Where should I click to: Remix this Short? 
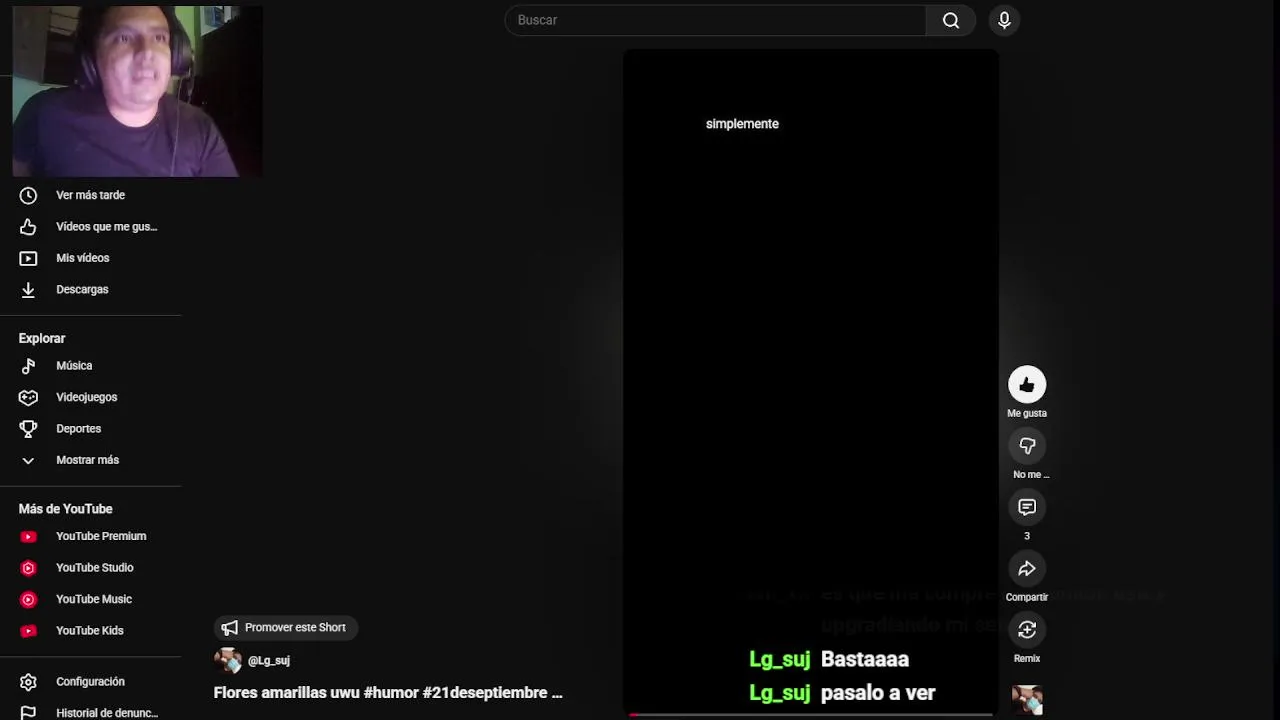(x=1027, y=630)
